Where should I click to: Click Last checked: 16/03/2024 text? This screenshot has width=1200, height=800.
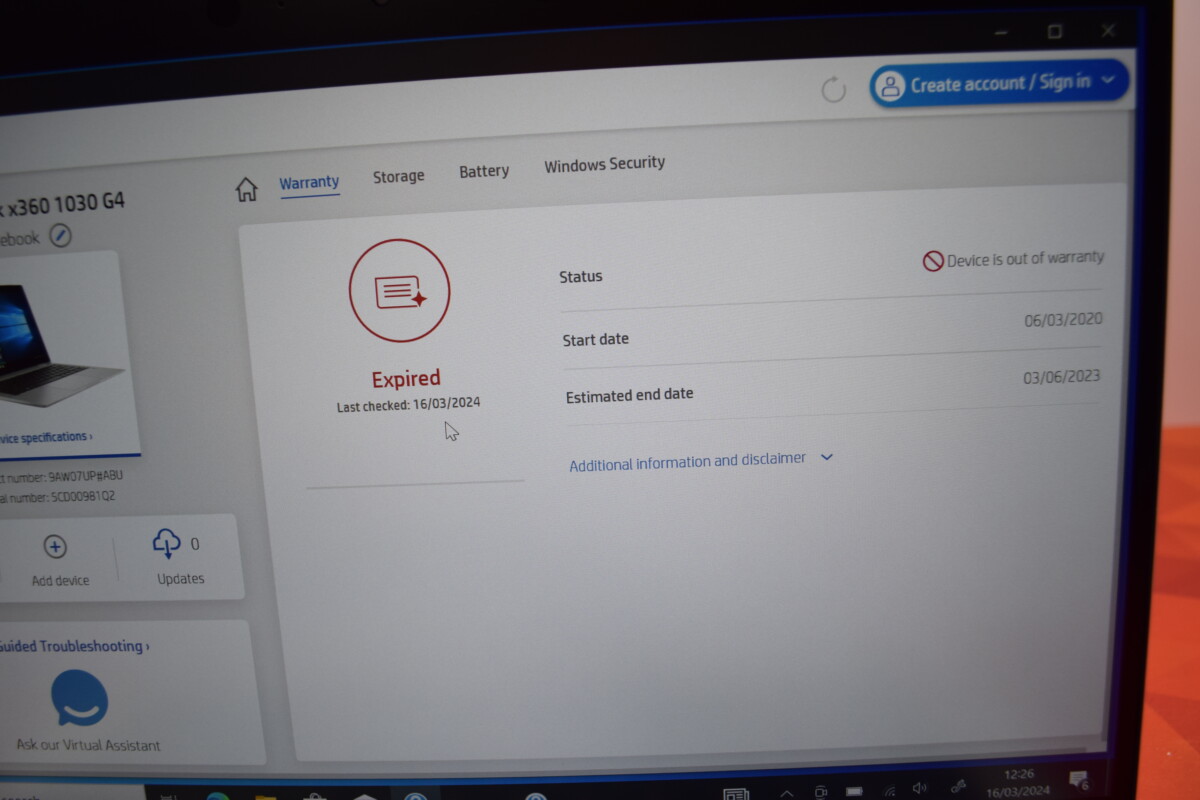pos(408,404)
